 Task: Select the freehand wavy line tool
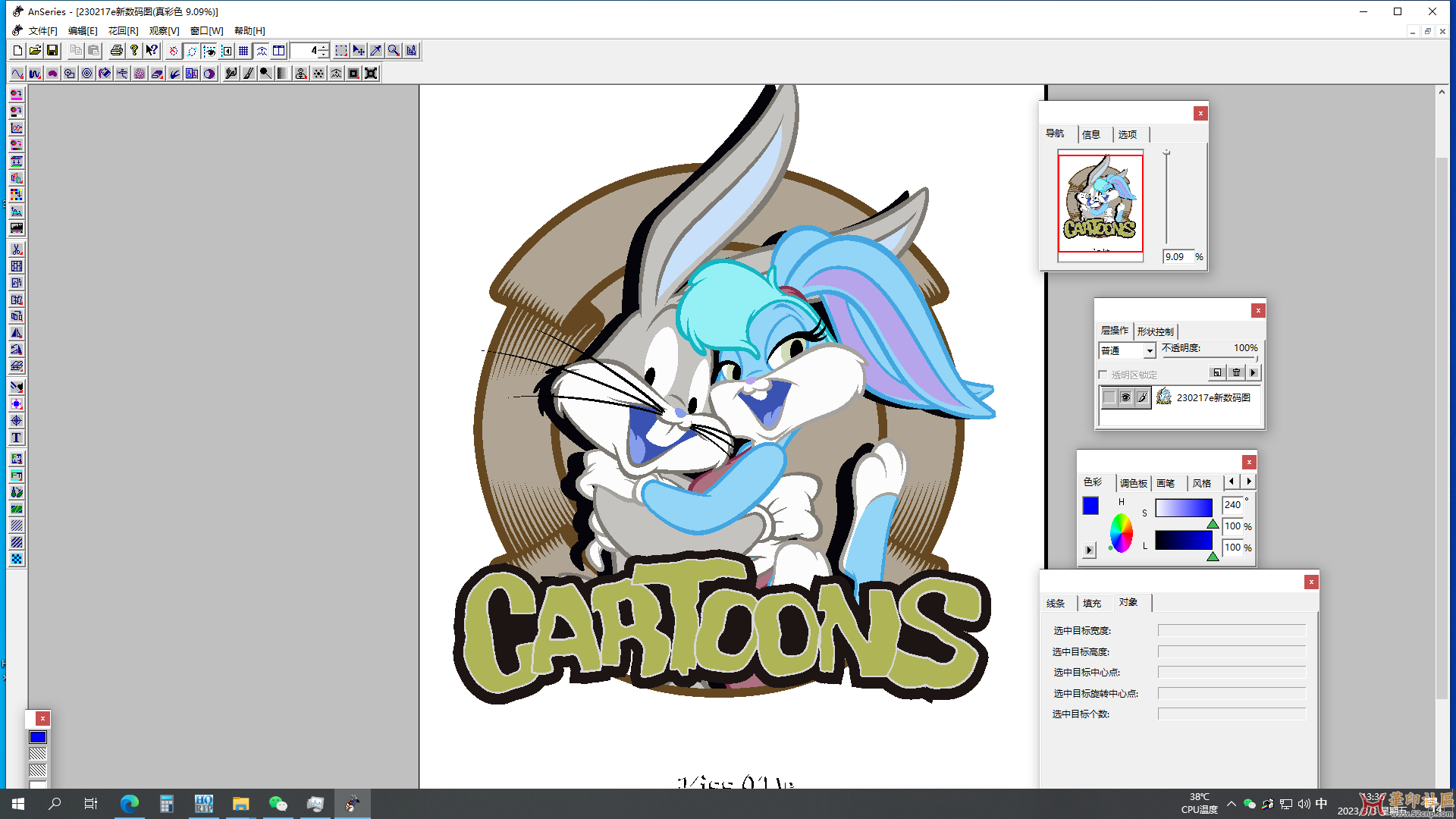coord(35,74)
